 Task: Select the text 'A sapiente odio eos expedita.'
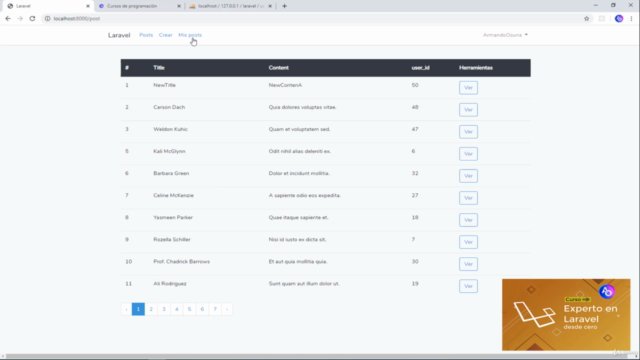pyautogui.click(x=304, y=196)
